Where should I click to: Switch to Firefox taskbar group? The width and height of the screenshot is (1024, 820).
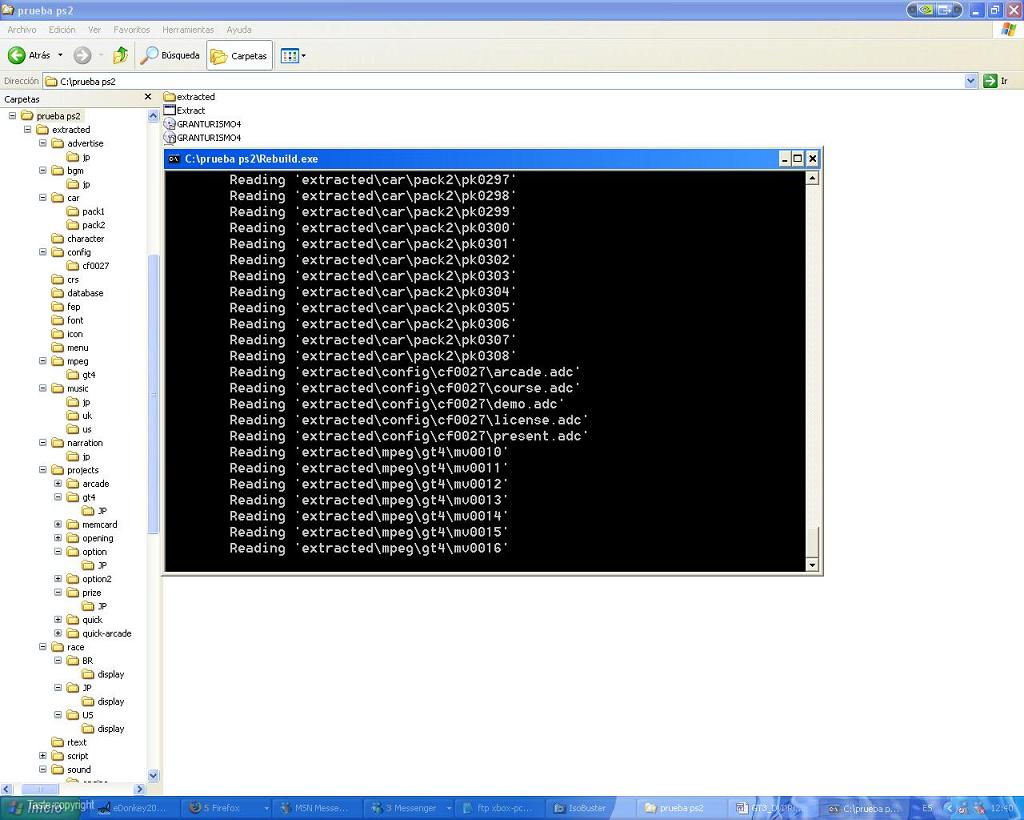click(229, 808)
